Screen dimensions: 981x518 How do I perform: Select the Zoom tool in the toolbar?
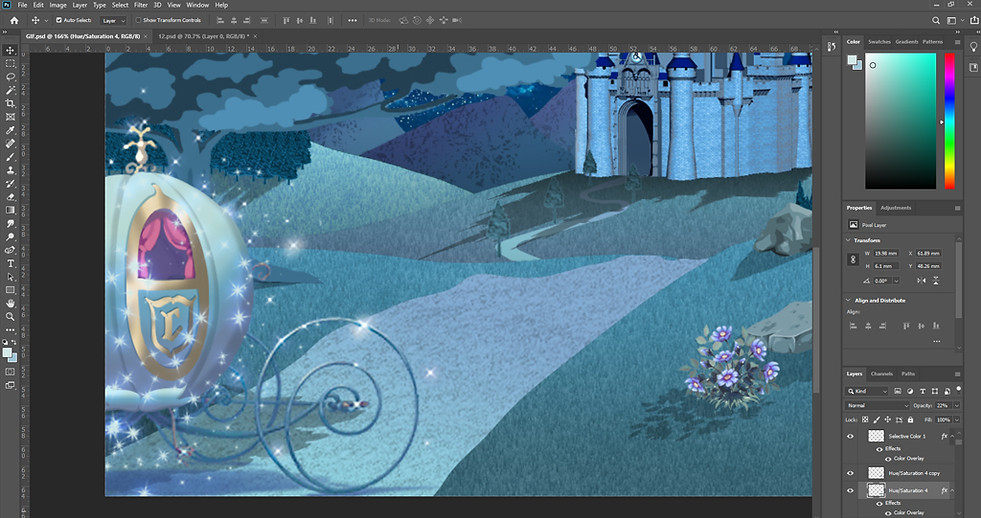click(10, 317)
